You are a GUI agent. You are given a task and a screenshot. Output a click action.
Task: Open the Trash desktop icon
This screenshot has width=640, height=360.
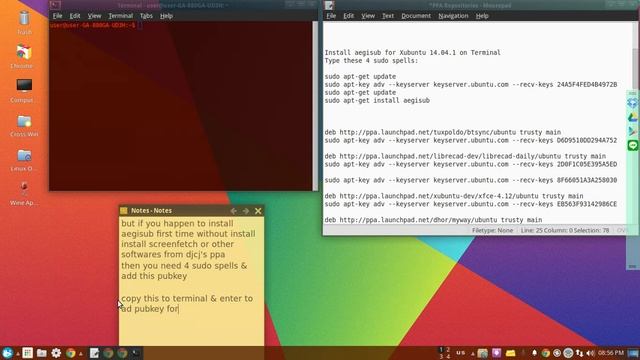(x=24, y=22)
